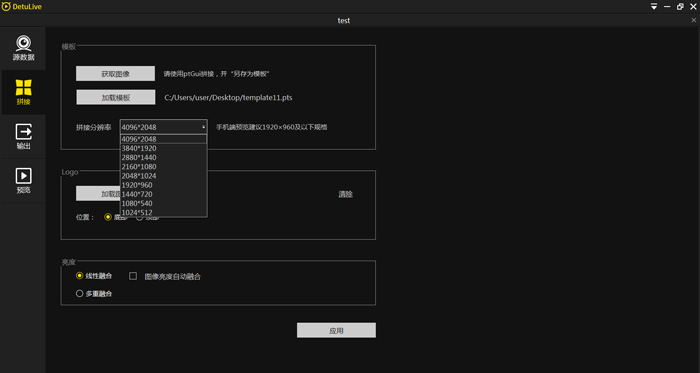This screenshot has width=700, height=373.
Task: Choose 1920*960 resolution option
Action: 163,185
